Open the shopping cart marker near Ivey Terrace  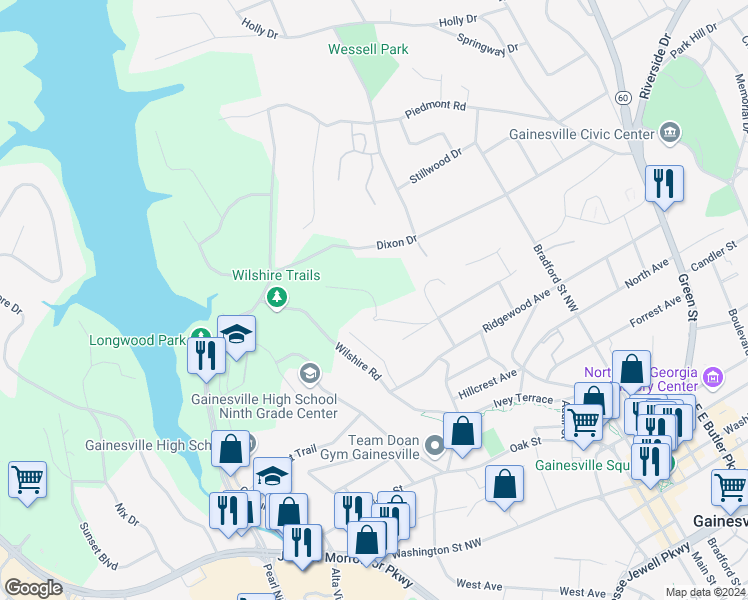583,423
